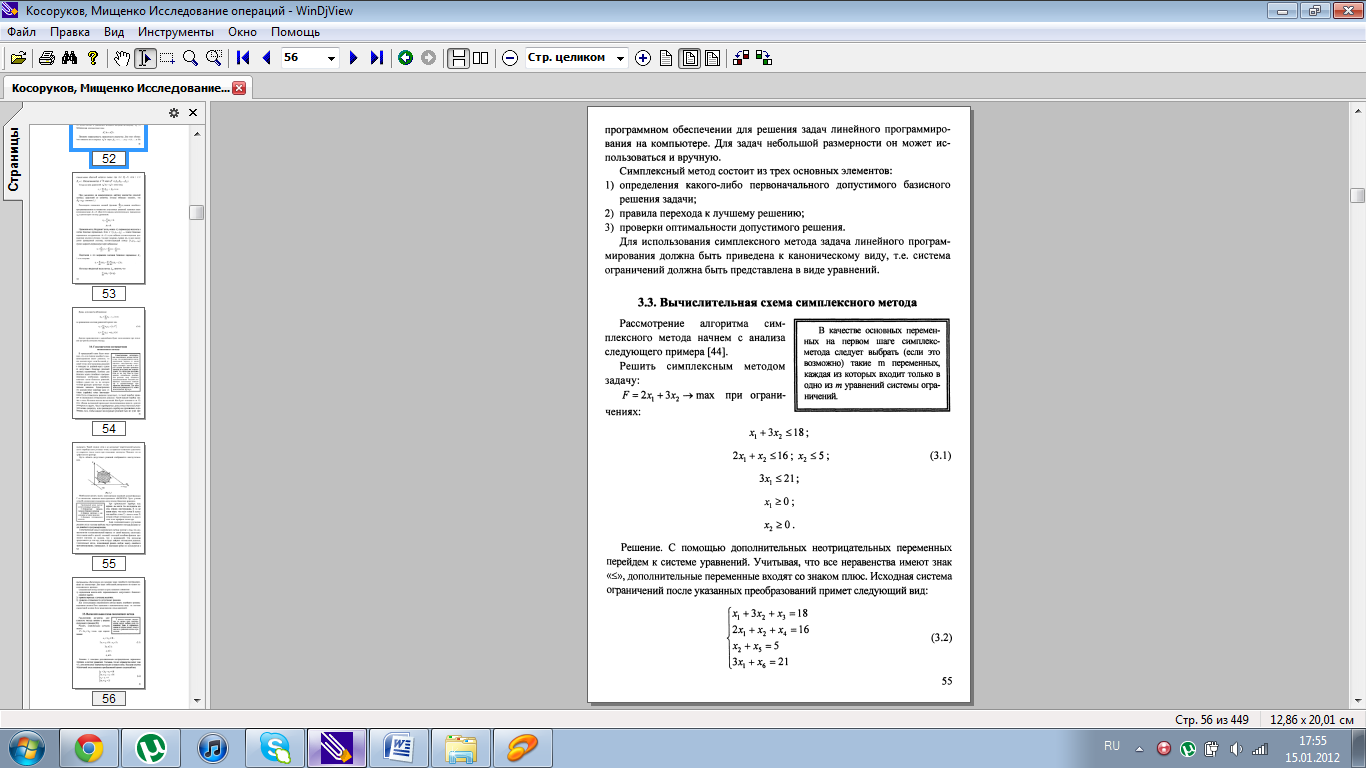Click the page size '12,86 x 20,01 см' status

(1311, 720)
